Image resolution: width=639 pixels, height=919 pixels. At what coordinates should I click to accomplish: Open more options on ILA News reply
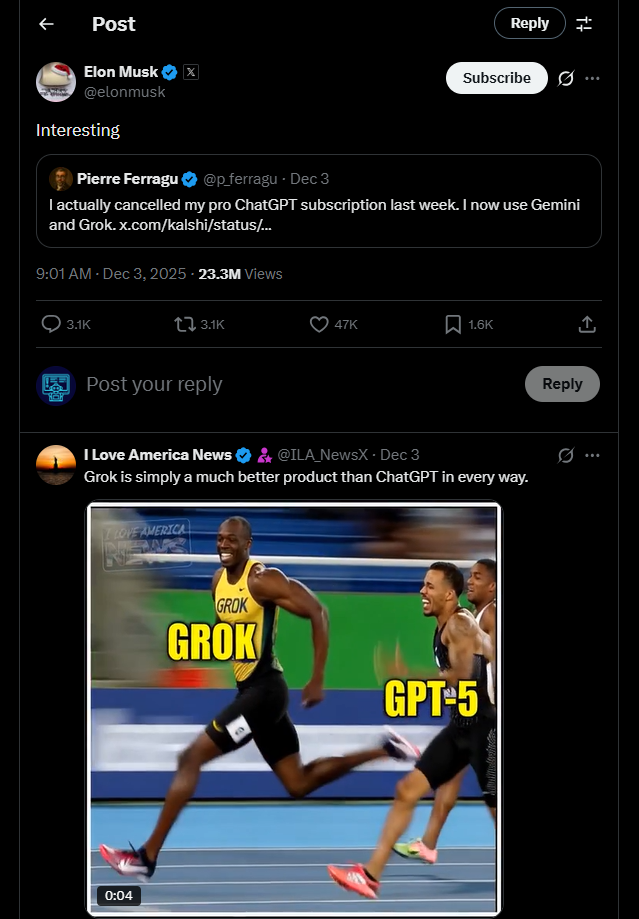click(x=593, y=455)
